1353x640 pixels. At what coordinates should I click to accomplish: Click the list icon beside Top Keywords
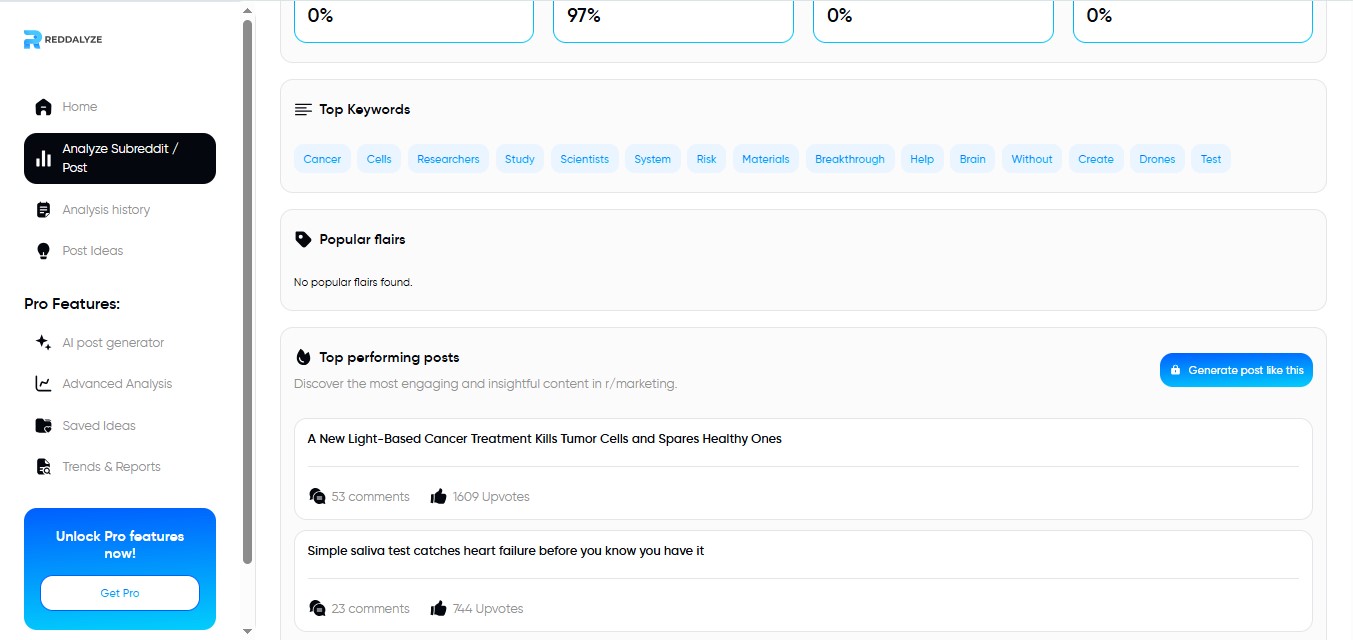pyautogui.click(x=303, y=109)
